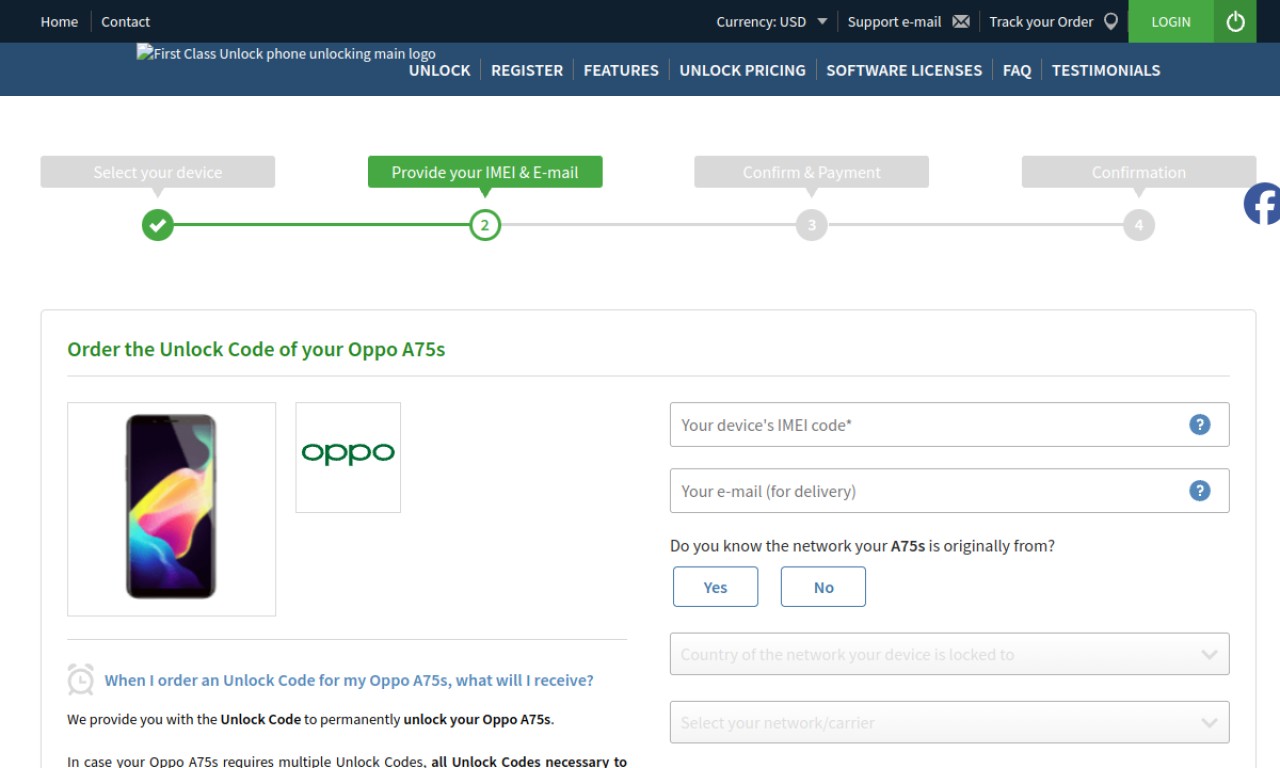1280x768 pixels.
Task: Click the OPPO brand logo thumbnail
Action: [348, 457]
